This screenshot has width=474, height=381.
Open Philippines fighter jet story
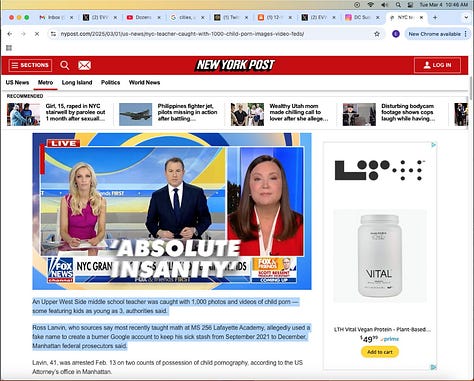tap(187, 112)
